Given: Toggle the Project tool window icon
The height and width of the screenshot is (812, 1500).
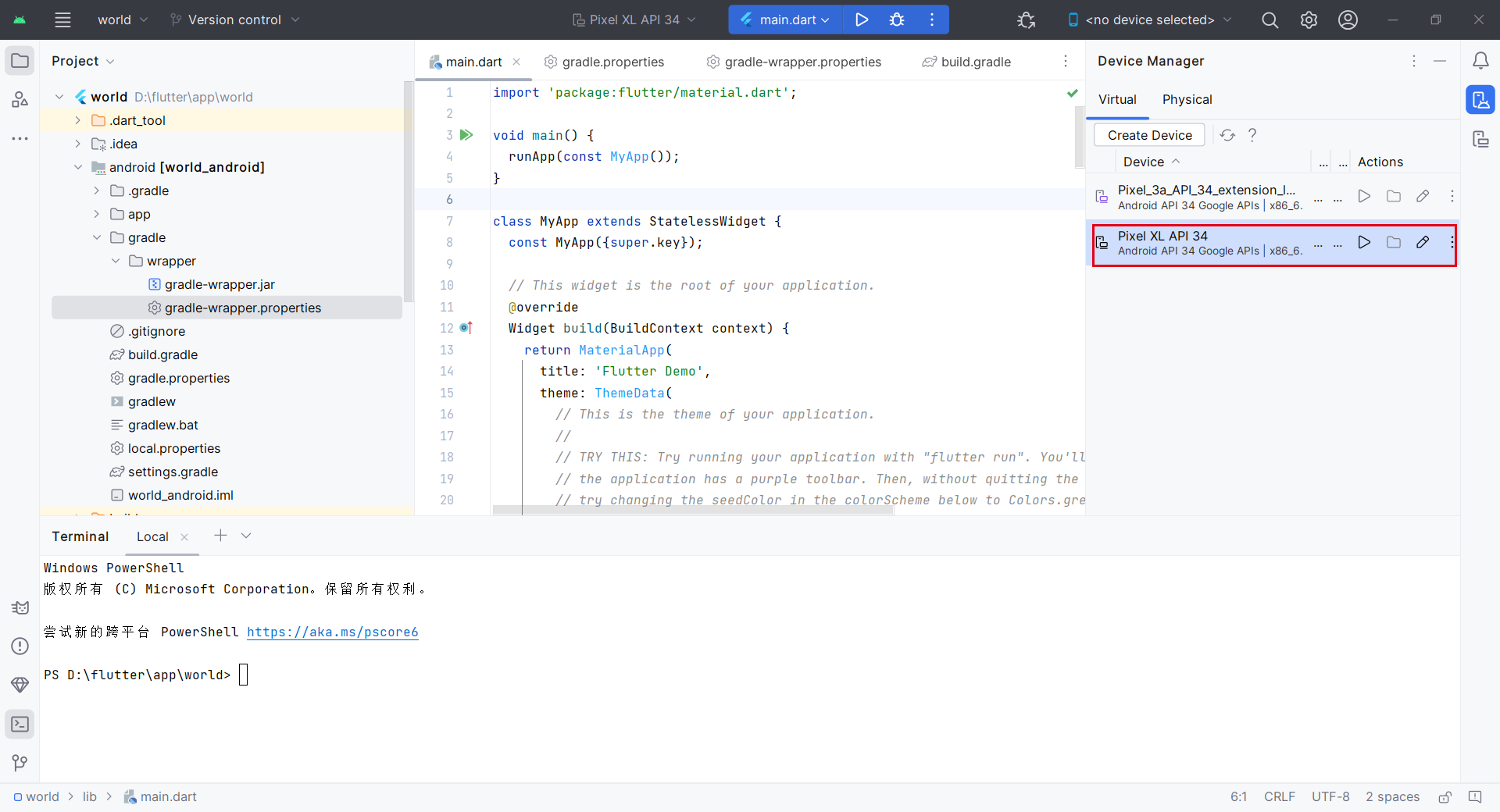Looking at the screenshot, I should point(20,61).
